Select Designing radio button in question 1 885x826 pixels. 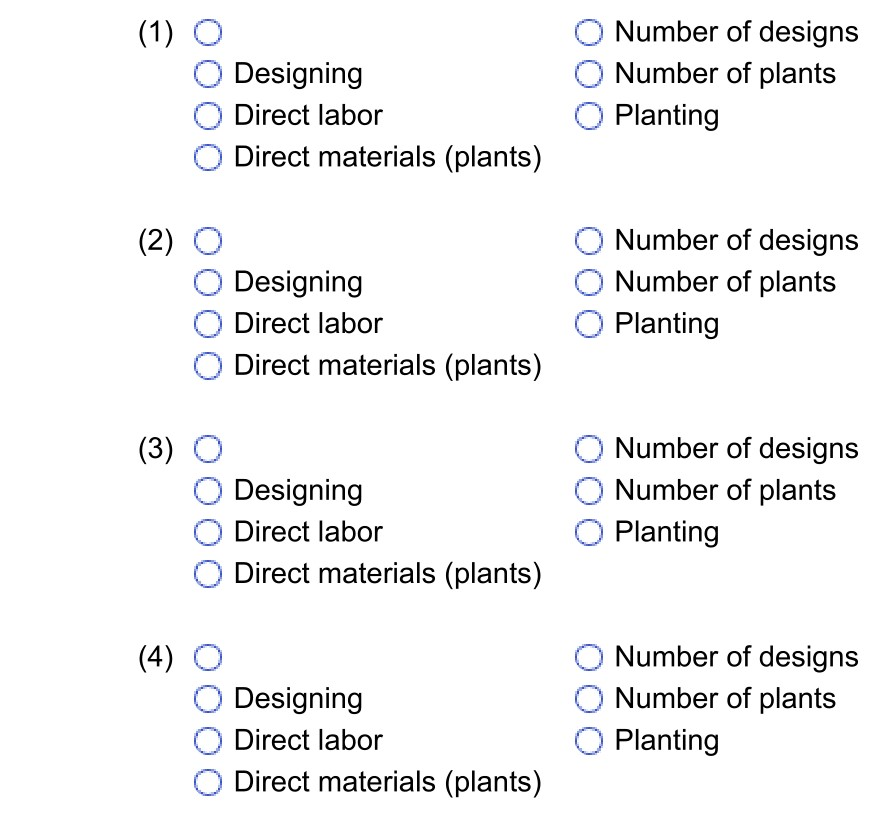(208, 74)
